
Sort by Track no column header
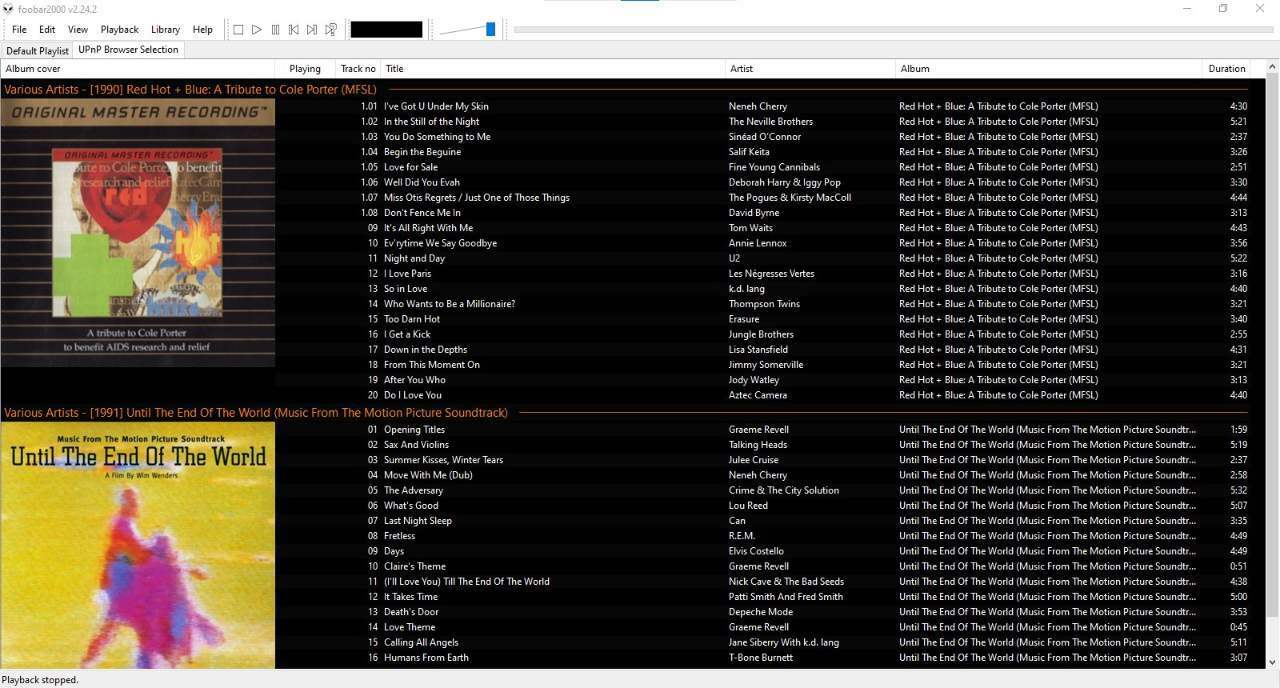[358, 69]
